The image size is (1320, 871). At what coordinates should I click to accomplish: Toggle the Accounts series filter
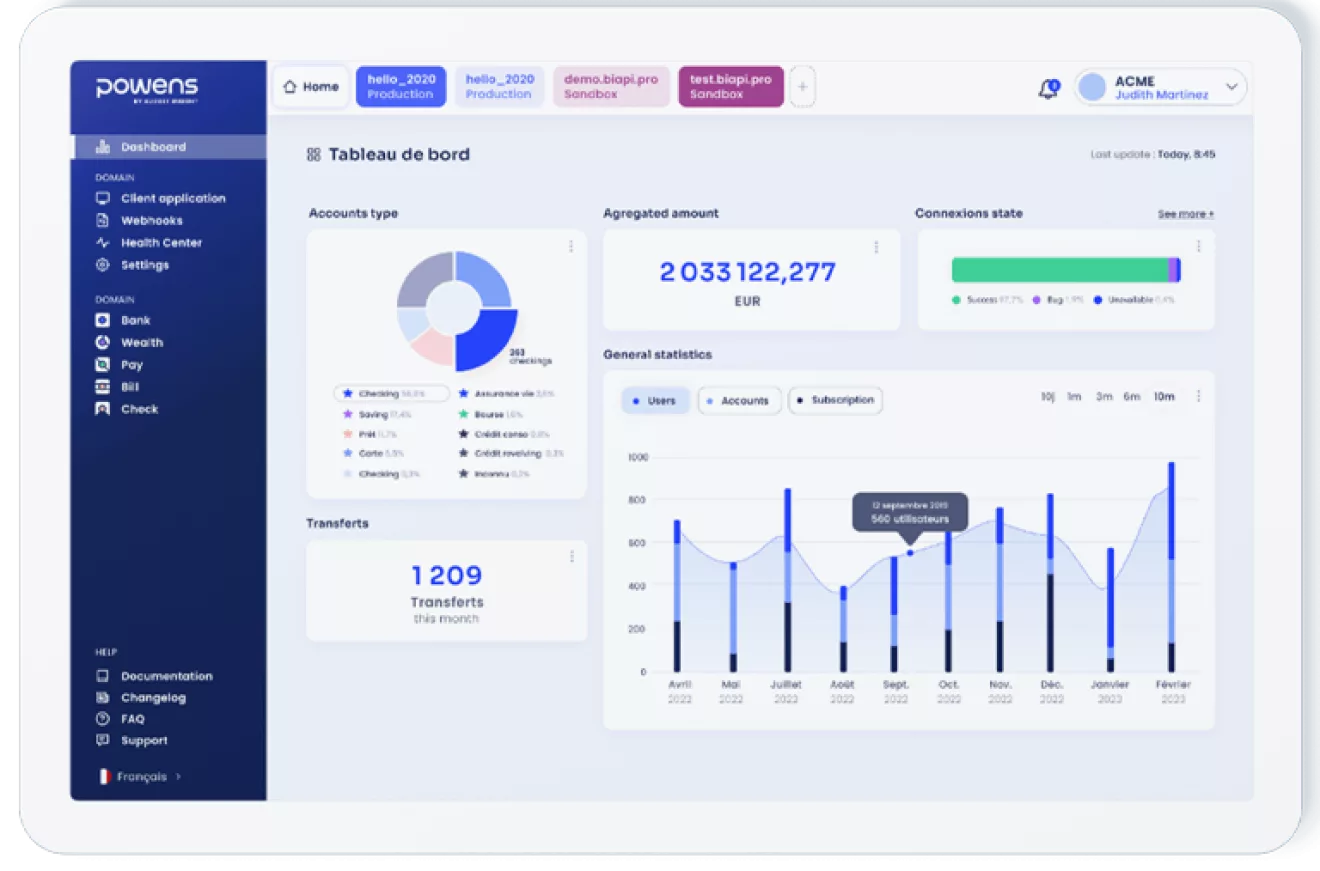pyautogui.click(x=739, y=401)
